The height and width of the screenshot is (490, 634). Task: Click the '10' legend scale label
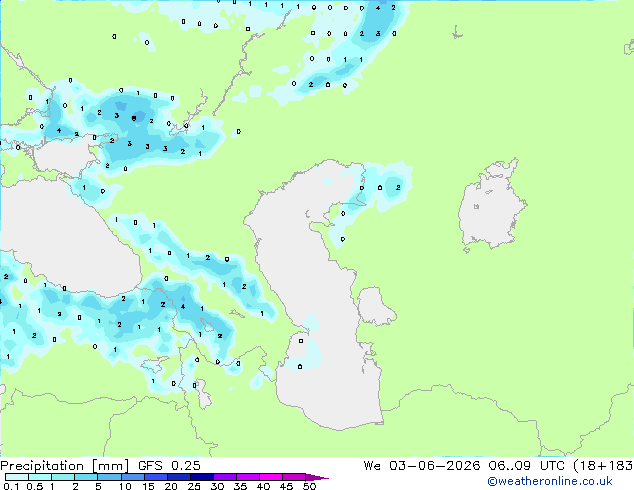tap(125, 486)
